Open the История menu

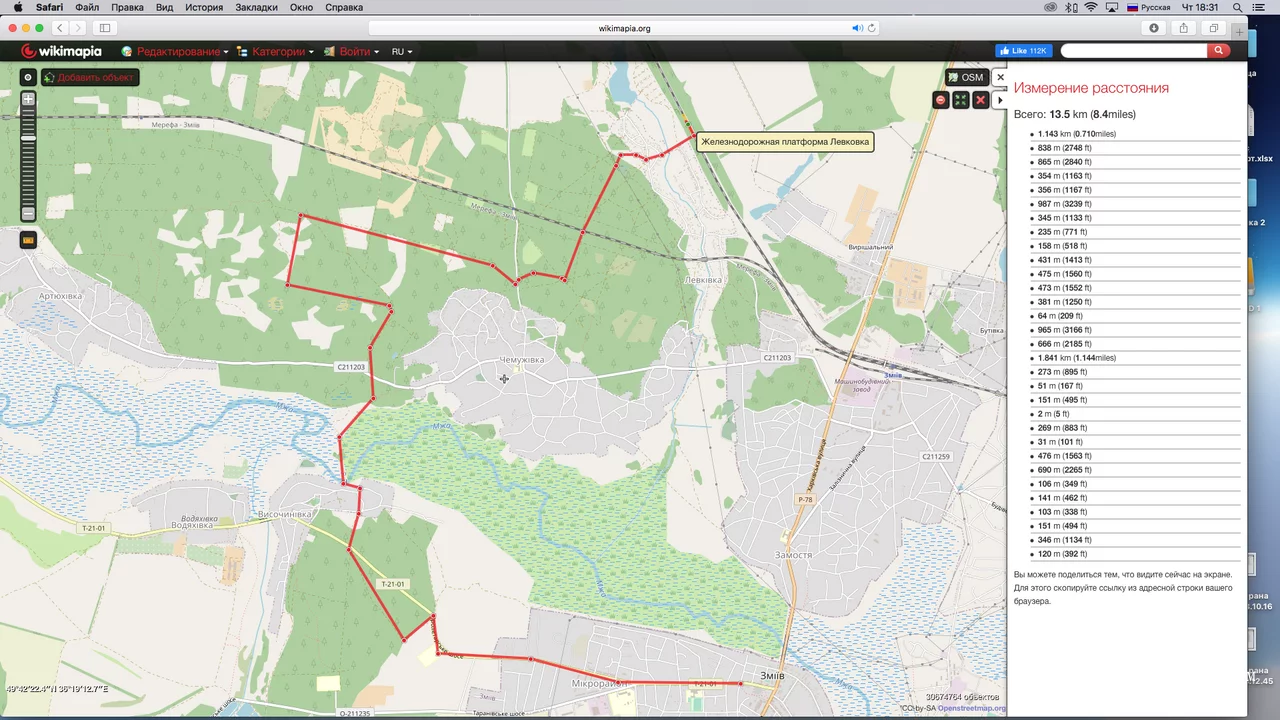[204, 7]
